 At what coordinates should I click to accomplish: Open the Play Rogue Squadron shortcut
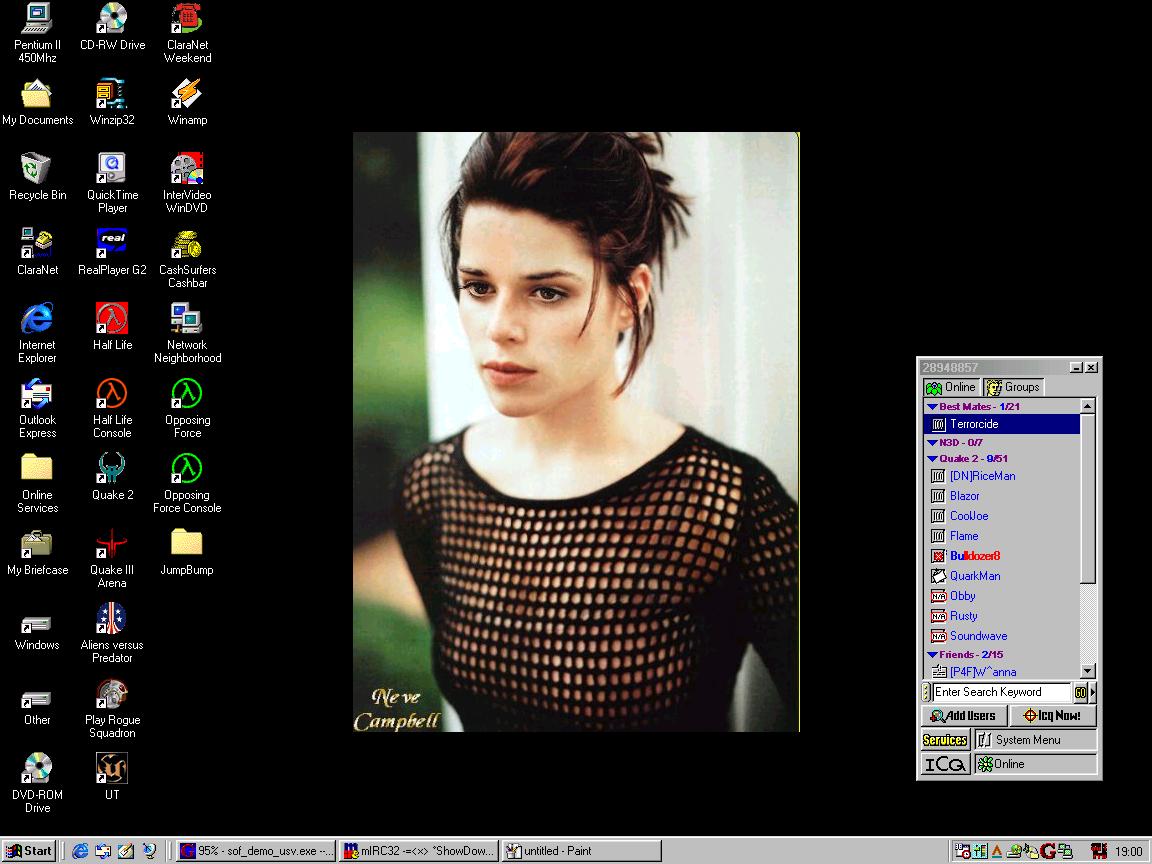click(112, 694)
